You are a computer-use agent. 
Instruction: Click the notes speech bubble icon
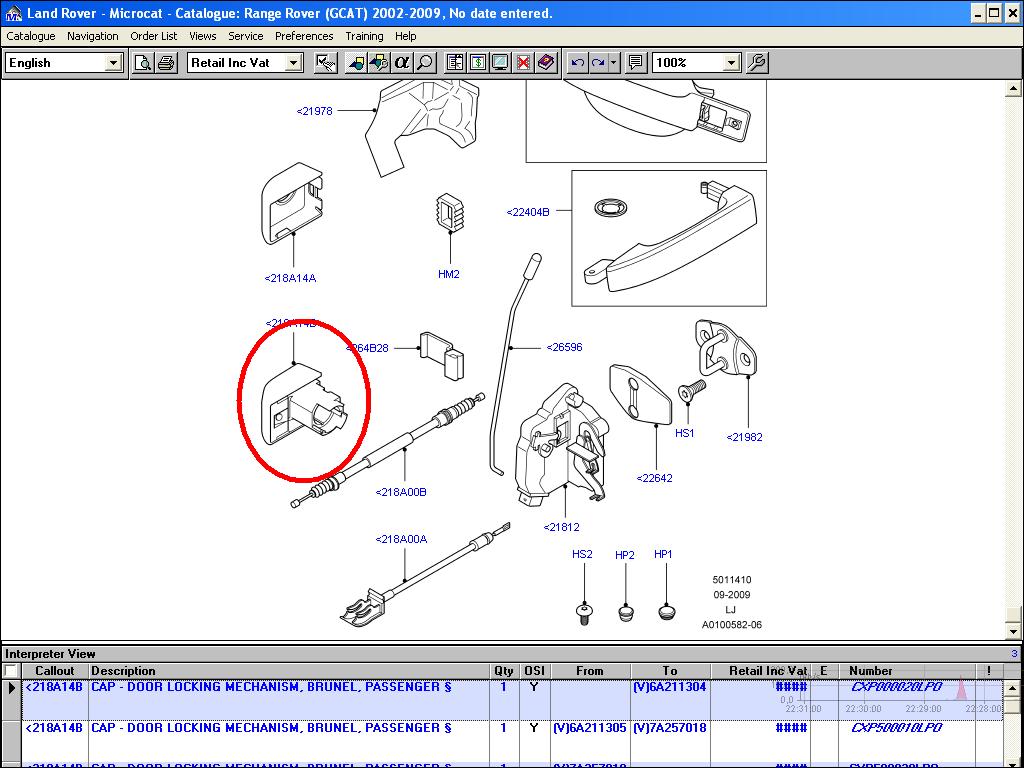click(636, 63)
